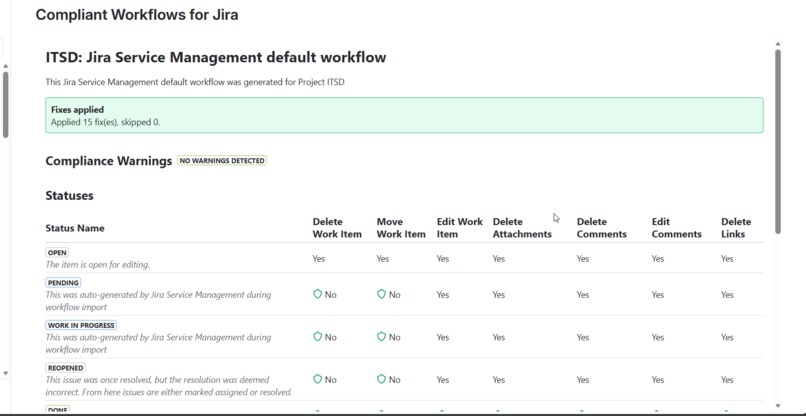
Task: Click shield icon in Work In Progress Delete Work Item
Action: coord(317,337)
